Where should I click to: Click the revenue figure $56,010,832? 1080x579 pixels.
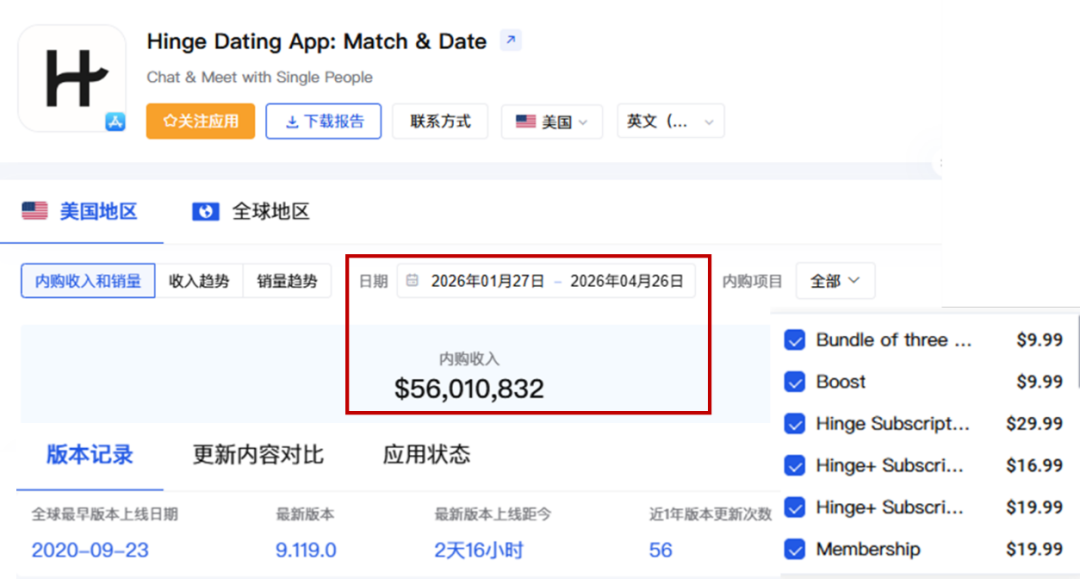469,389
